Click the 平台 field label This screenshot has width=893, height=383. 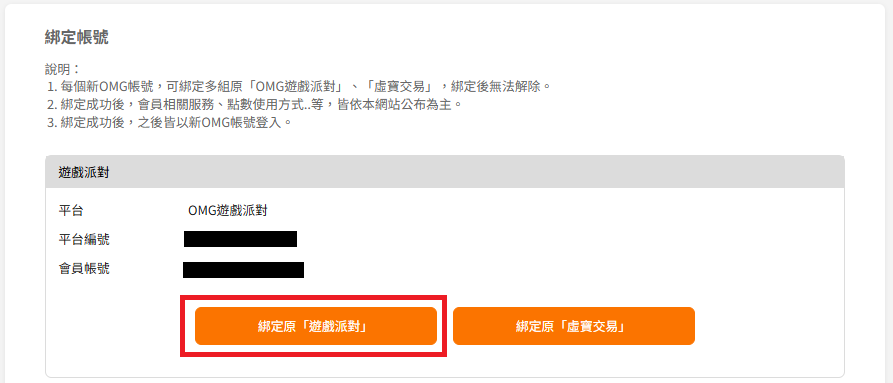(71, 211)
